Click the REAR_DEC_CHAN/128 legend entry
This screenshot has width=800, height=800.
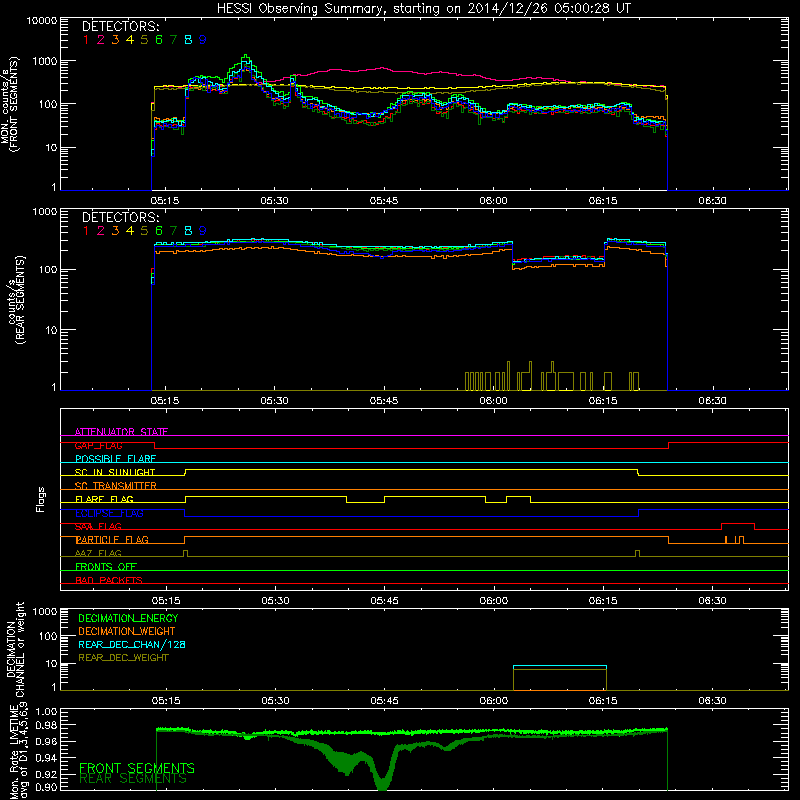click(x=132, y=645)
